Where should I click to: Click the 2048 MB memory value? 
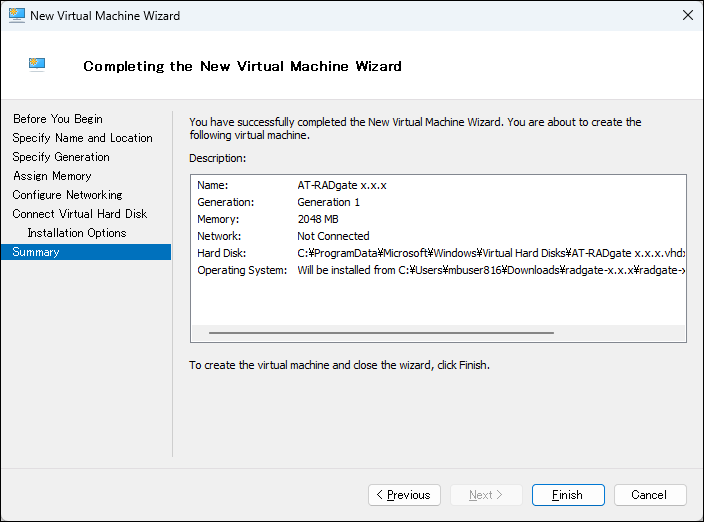[x=319, y=219]
